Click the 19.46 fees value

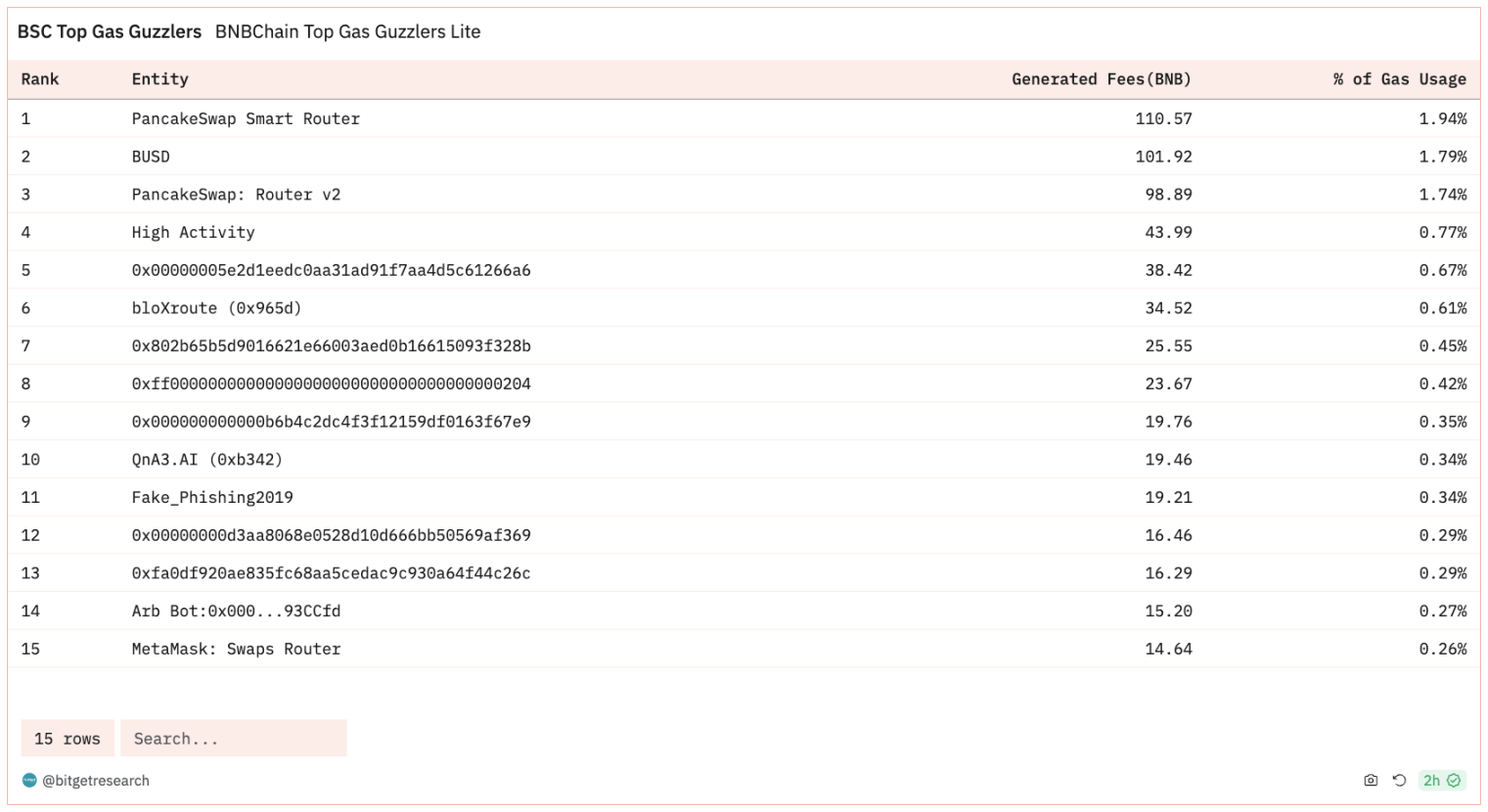coord(1169,460)
